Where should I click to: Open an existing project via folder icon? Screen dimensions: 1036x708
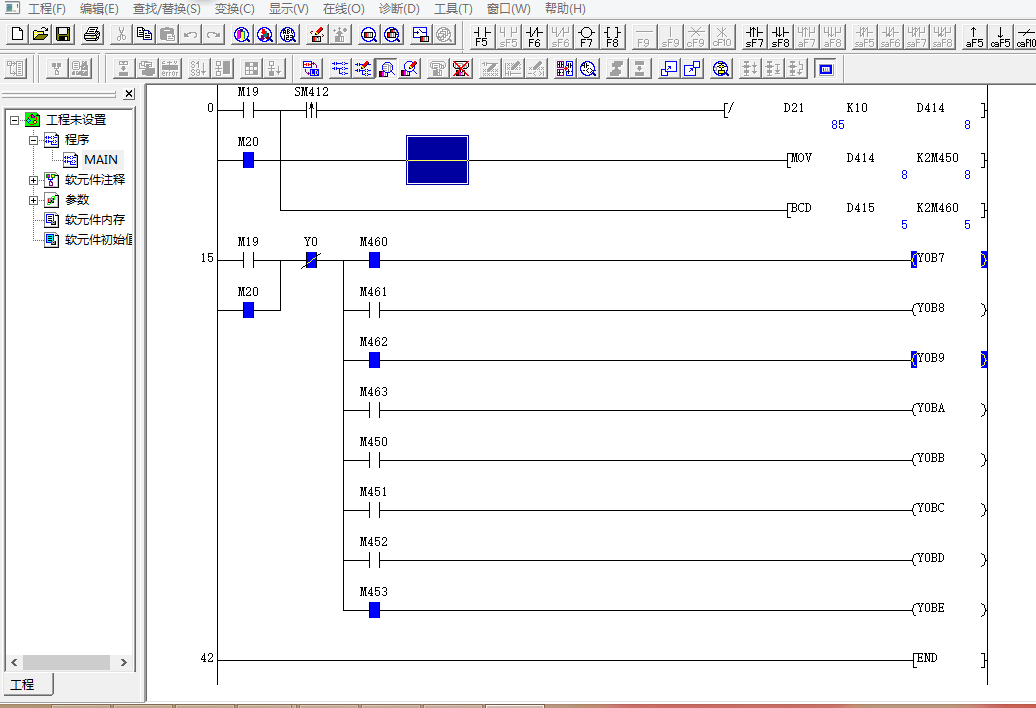pyautogui.click(x=40, y=35)
